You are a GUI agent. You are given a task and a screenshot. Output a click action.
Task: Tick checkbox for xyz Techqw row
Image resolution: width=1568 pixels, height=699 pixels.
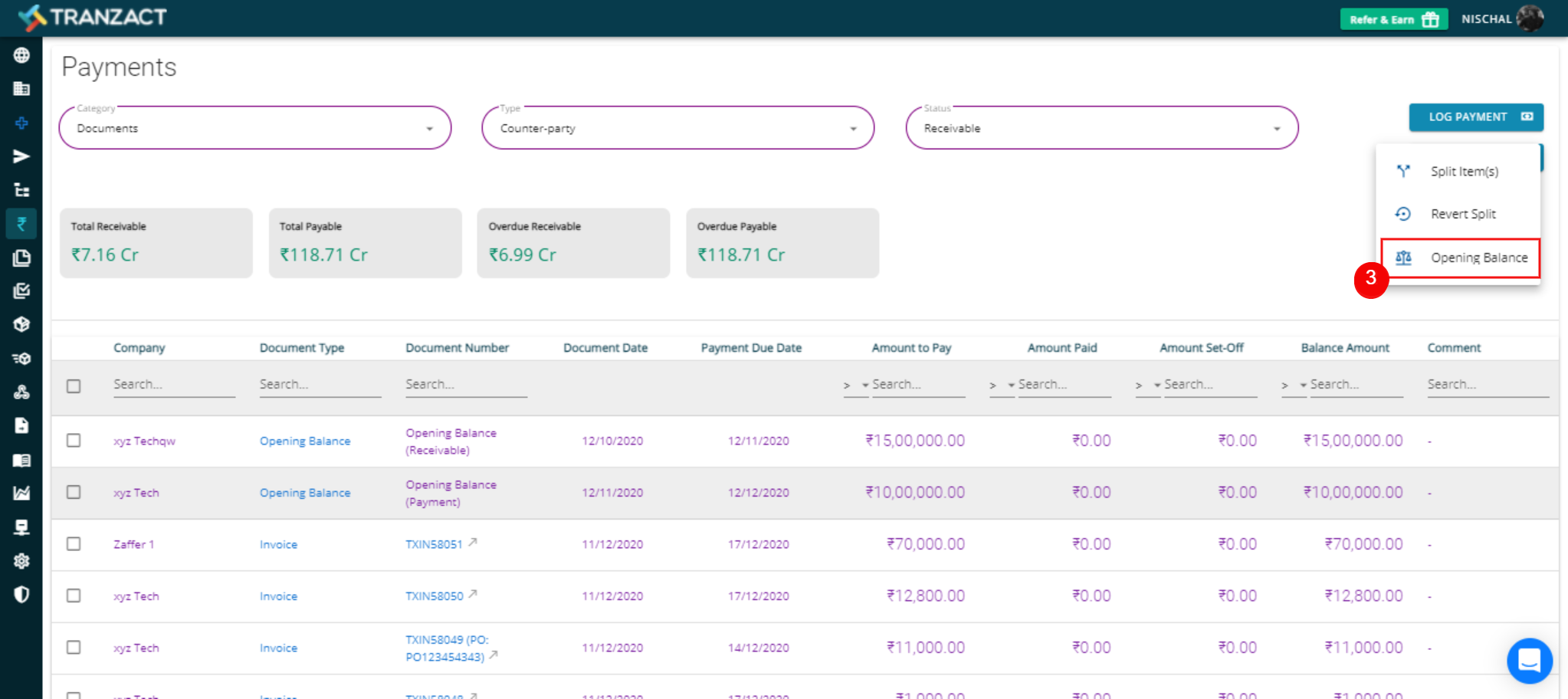point(74,440)
